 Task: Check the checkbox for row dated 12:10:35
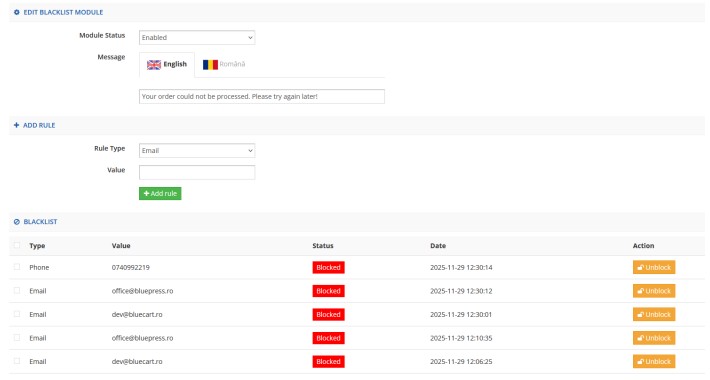[17, 337]
